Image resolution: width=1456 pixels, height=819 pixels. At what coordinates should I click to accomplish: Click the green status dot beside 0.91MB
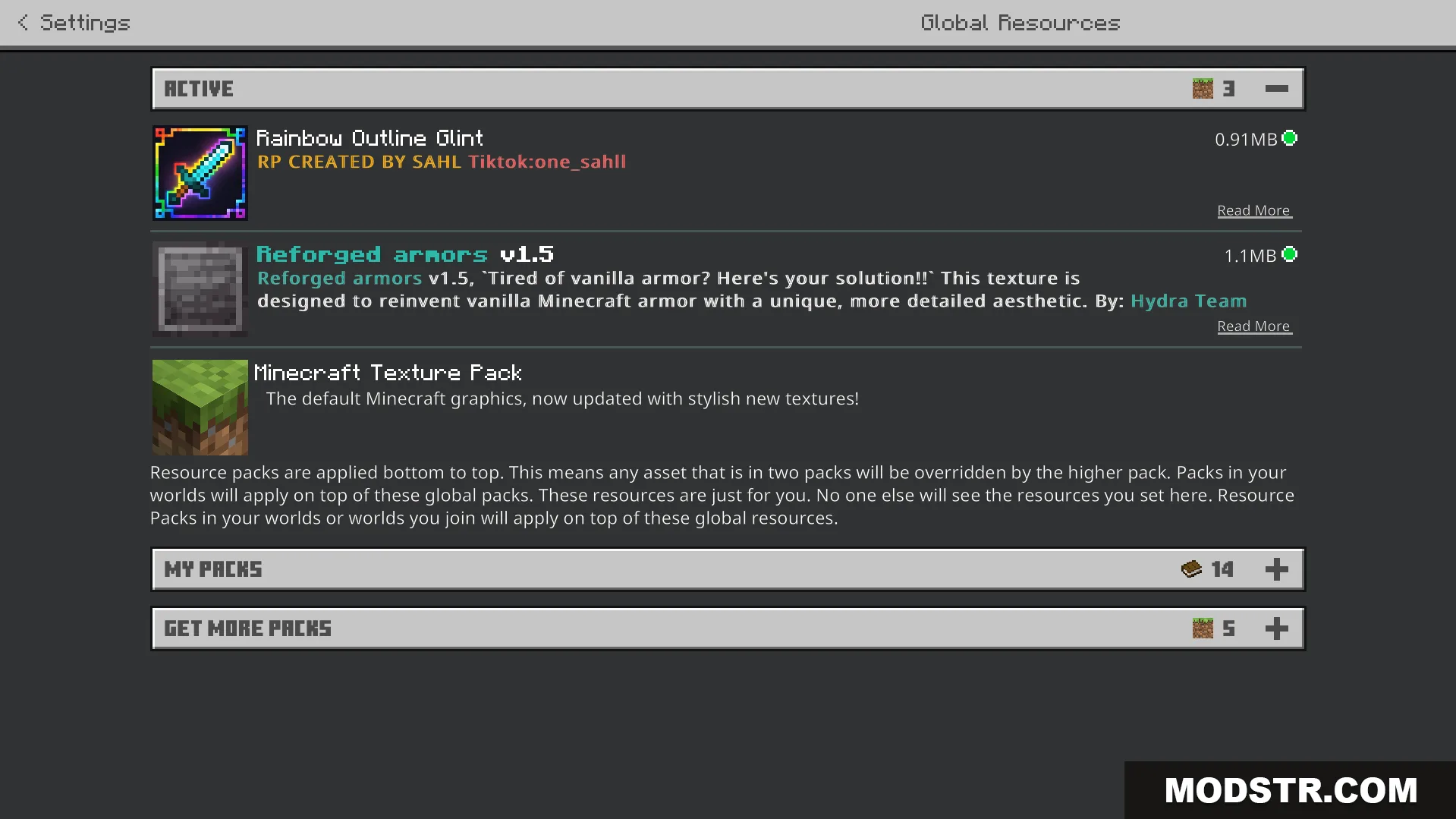pyautogui.click(x=1289, y=138)
